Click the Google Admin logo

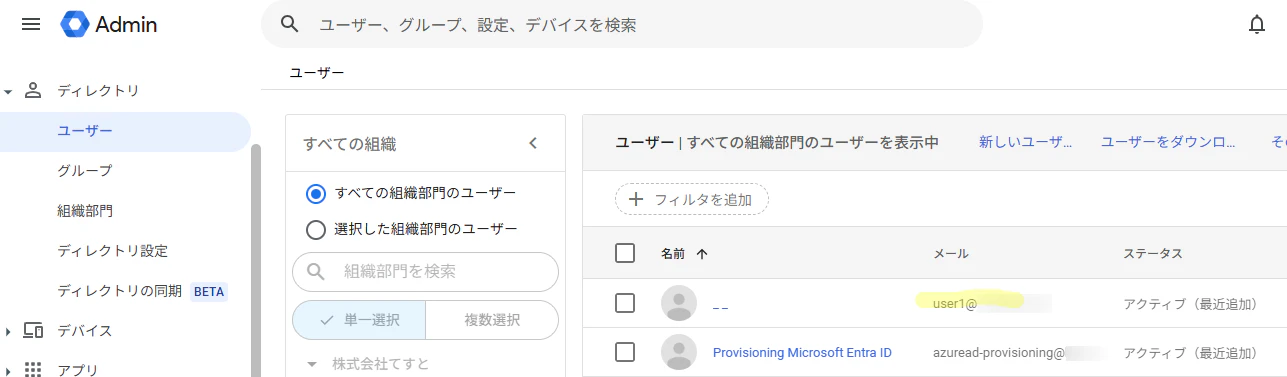pyautogui.click(x=109, y=25)
